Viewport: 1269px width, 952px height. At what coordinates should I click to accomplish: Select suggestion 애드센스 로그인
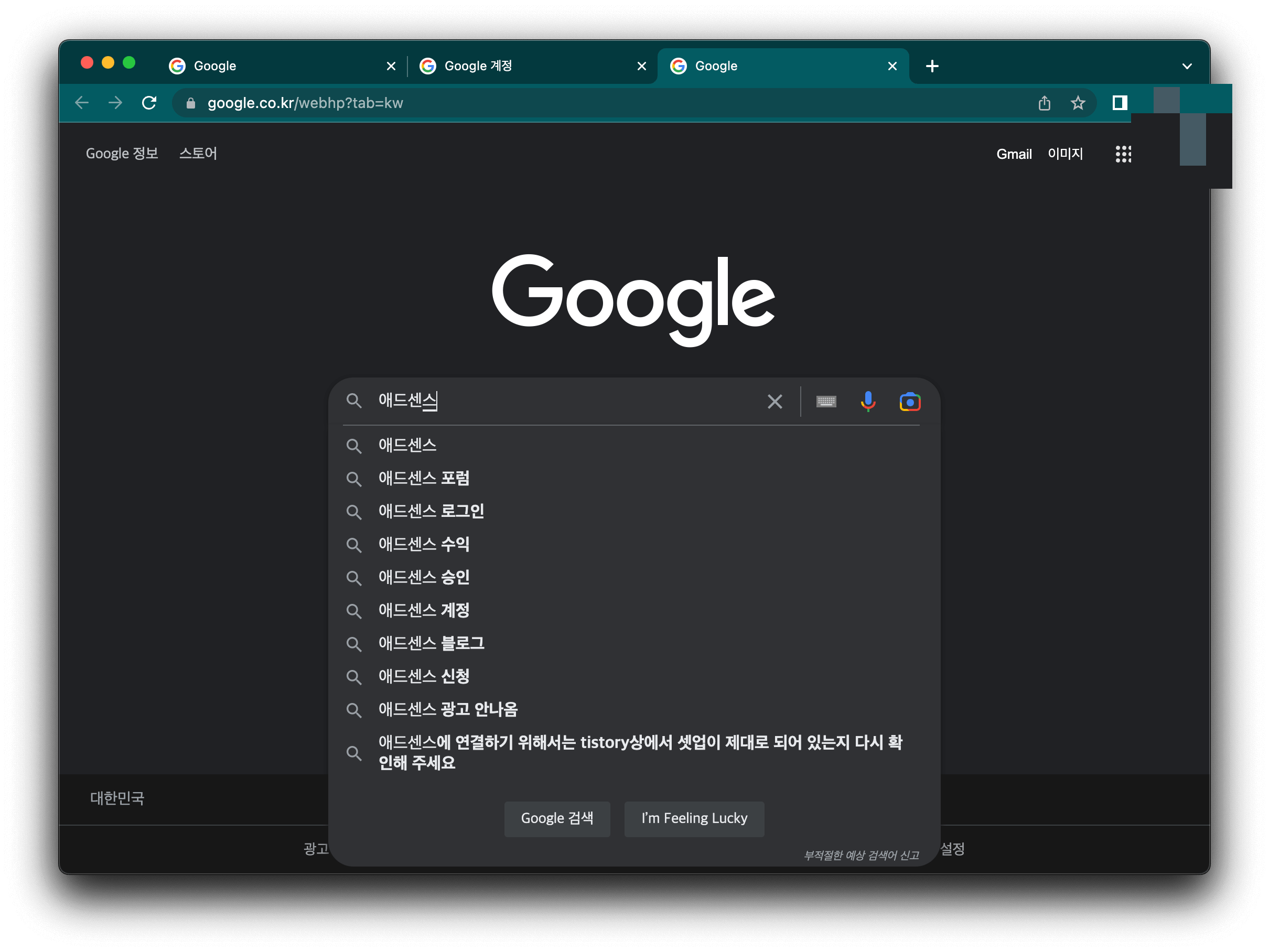431,511
